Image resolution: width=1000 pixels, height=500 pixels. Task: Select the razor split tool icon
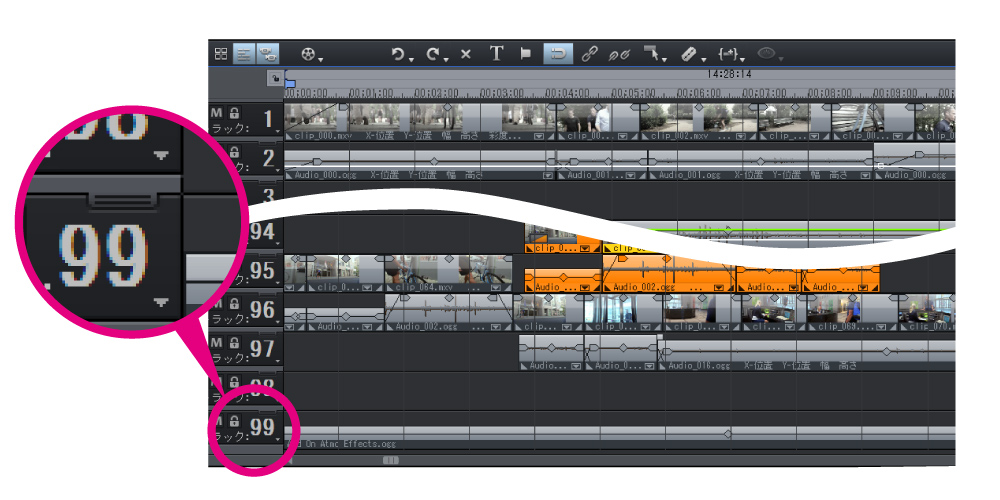[x=687, y=55]
